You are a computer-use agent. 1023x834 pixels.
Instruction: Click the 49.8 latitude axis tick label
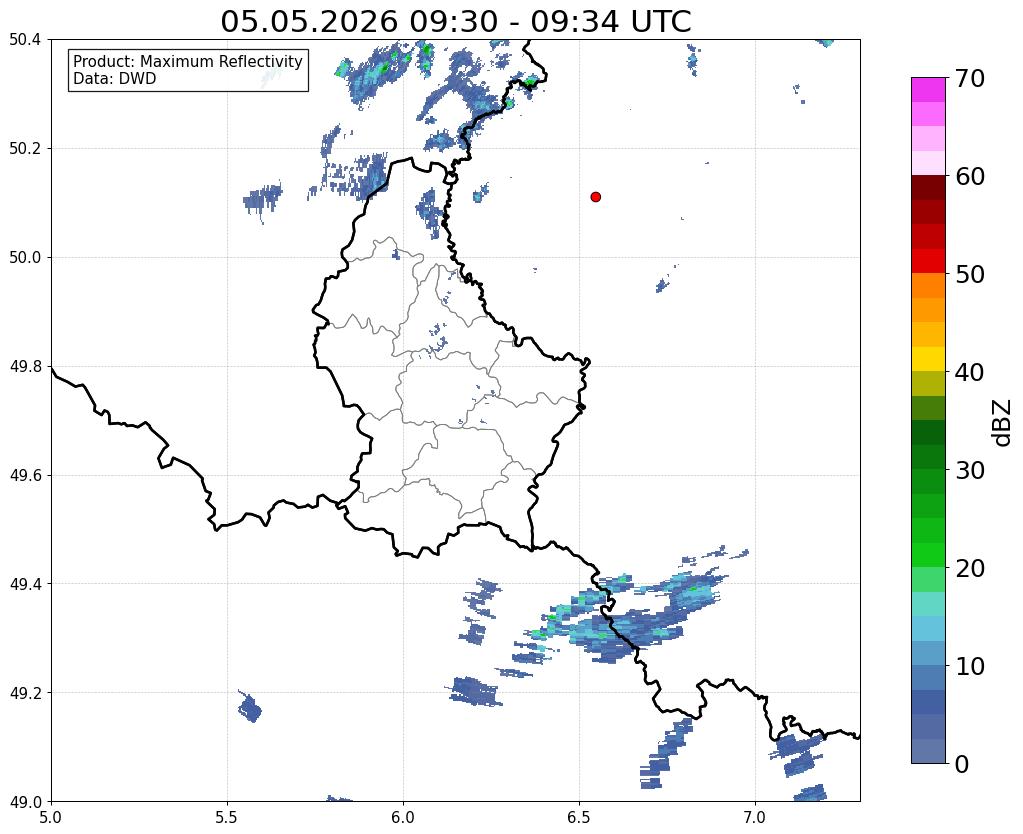point(25,367)
